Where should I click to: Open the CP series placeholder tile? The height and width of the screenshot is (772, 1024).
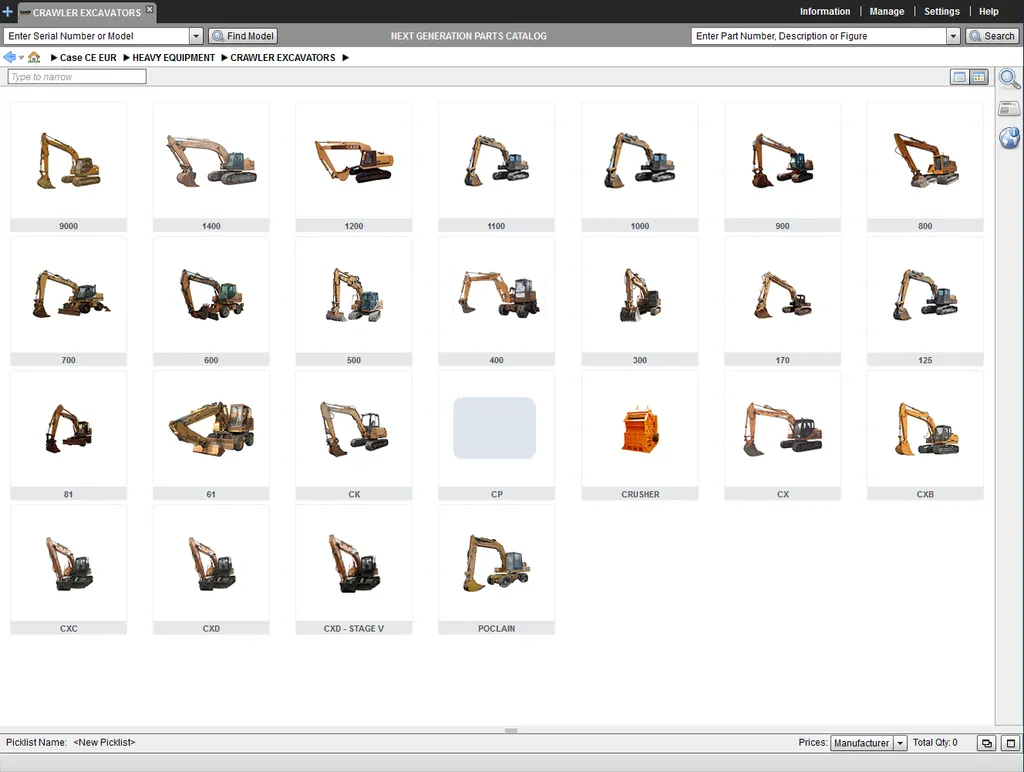(x=496, y=436)
